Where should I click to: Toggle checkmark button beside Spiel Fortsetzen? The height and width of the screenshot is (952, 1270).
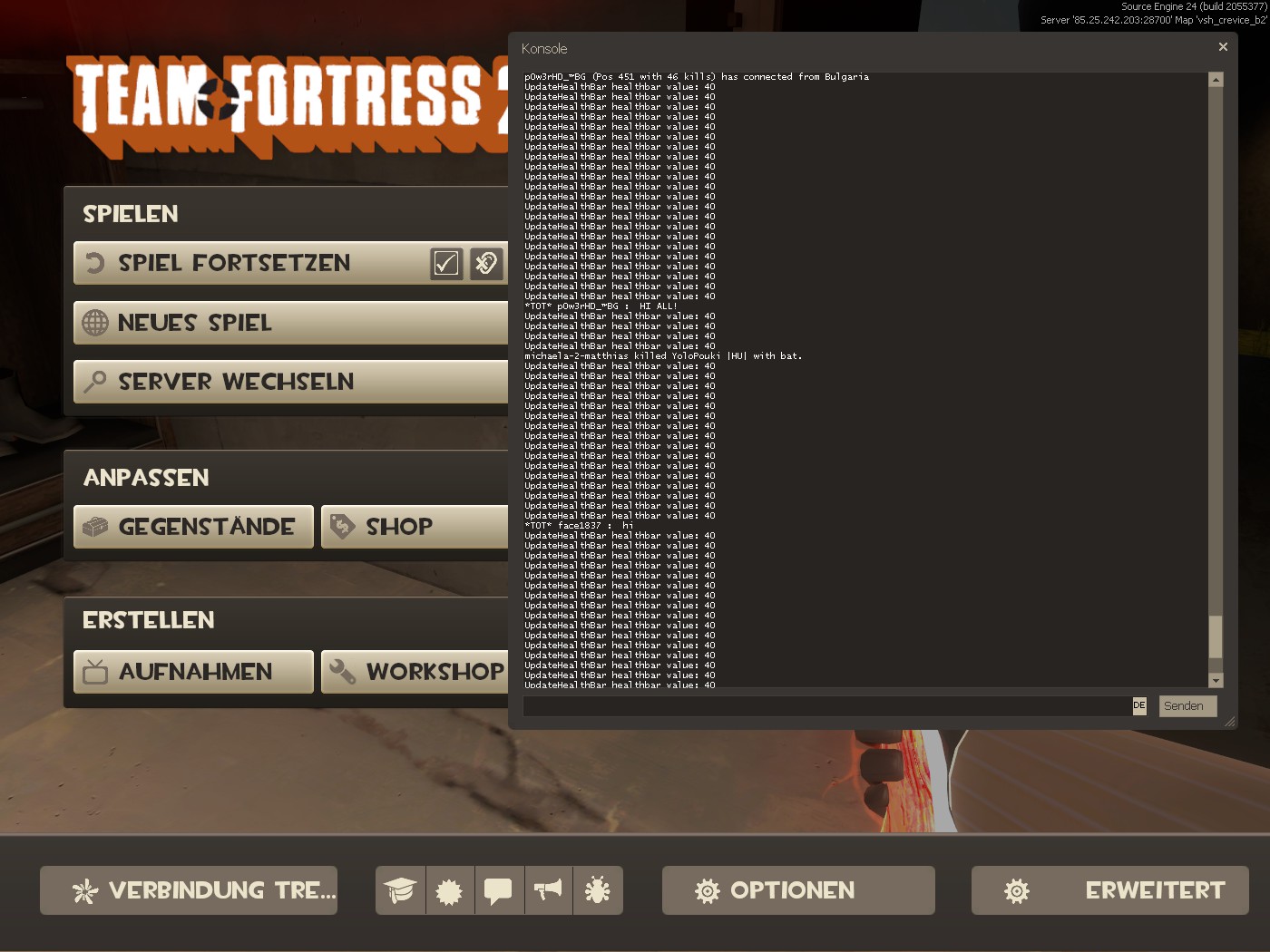tap(446, 264)
